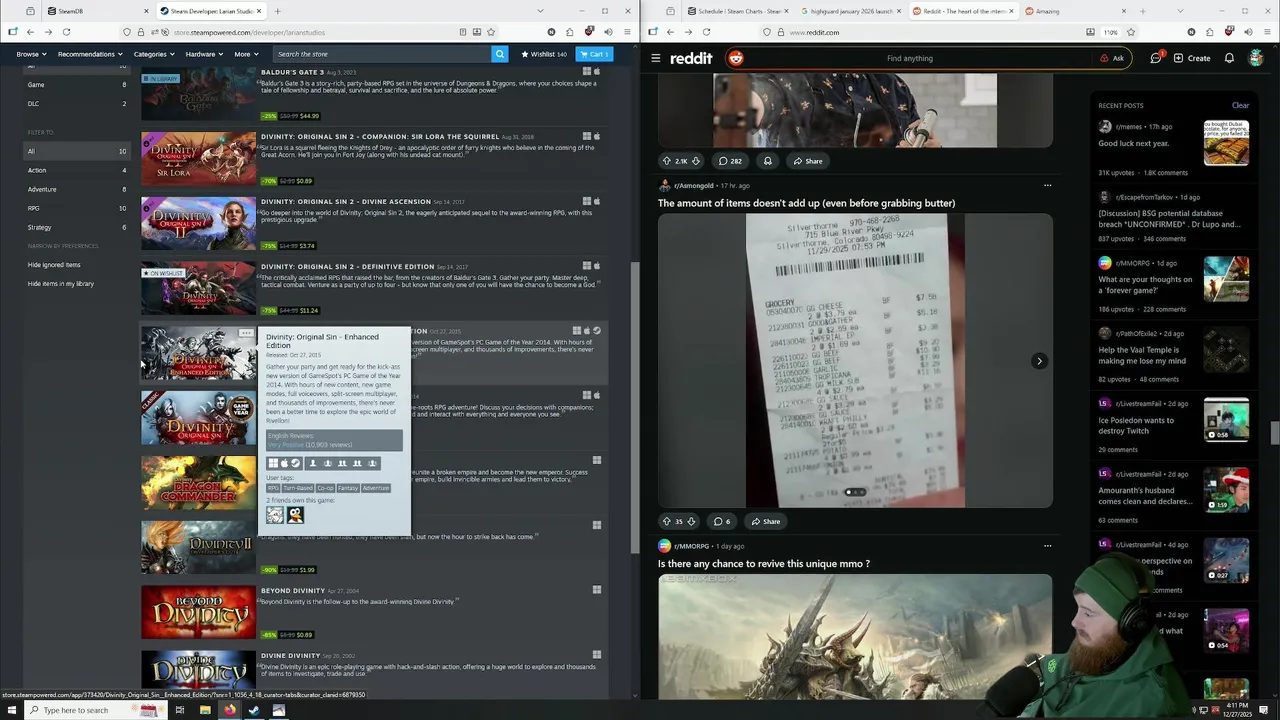Open Windows Start button
This screenshot has width=1280, height=720.
tap(11, 710)
